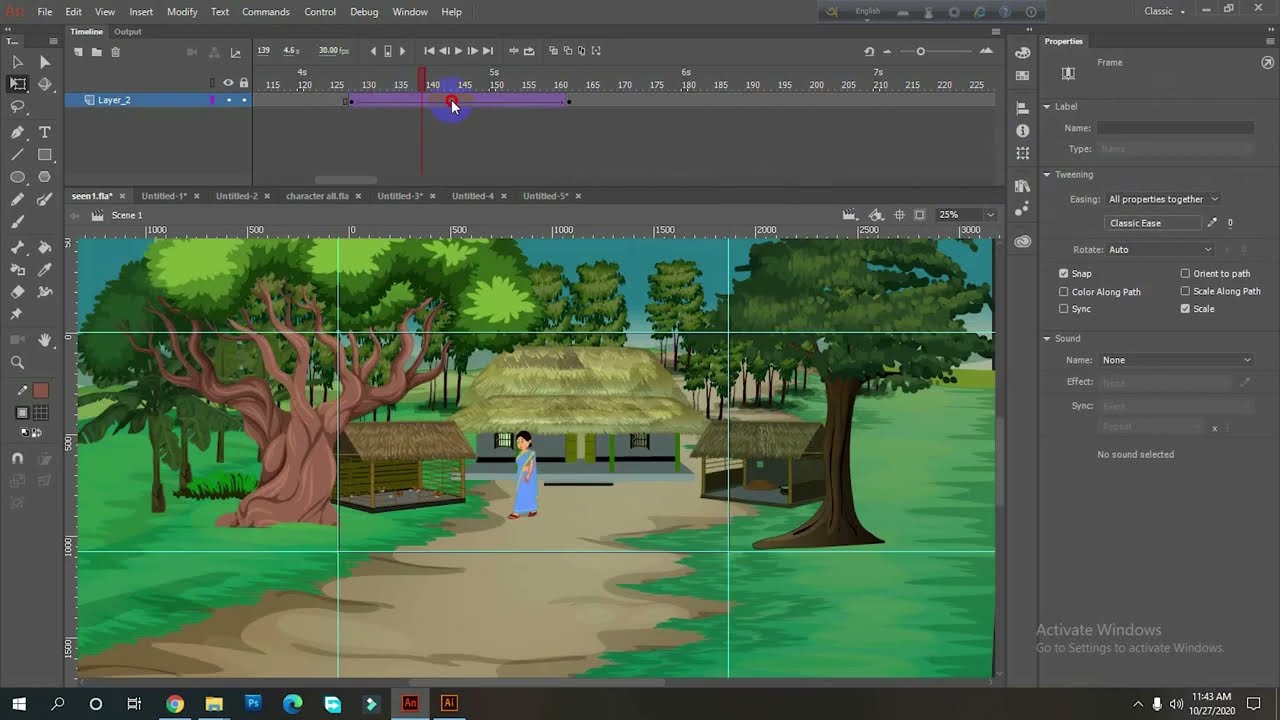Viewport: 1280px width, 720px height.
Task: Create a new layer in Timeline
Action: (78, 52)
